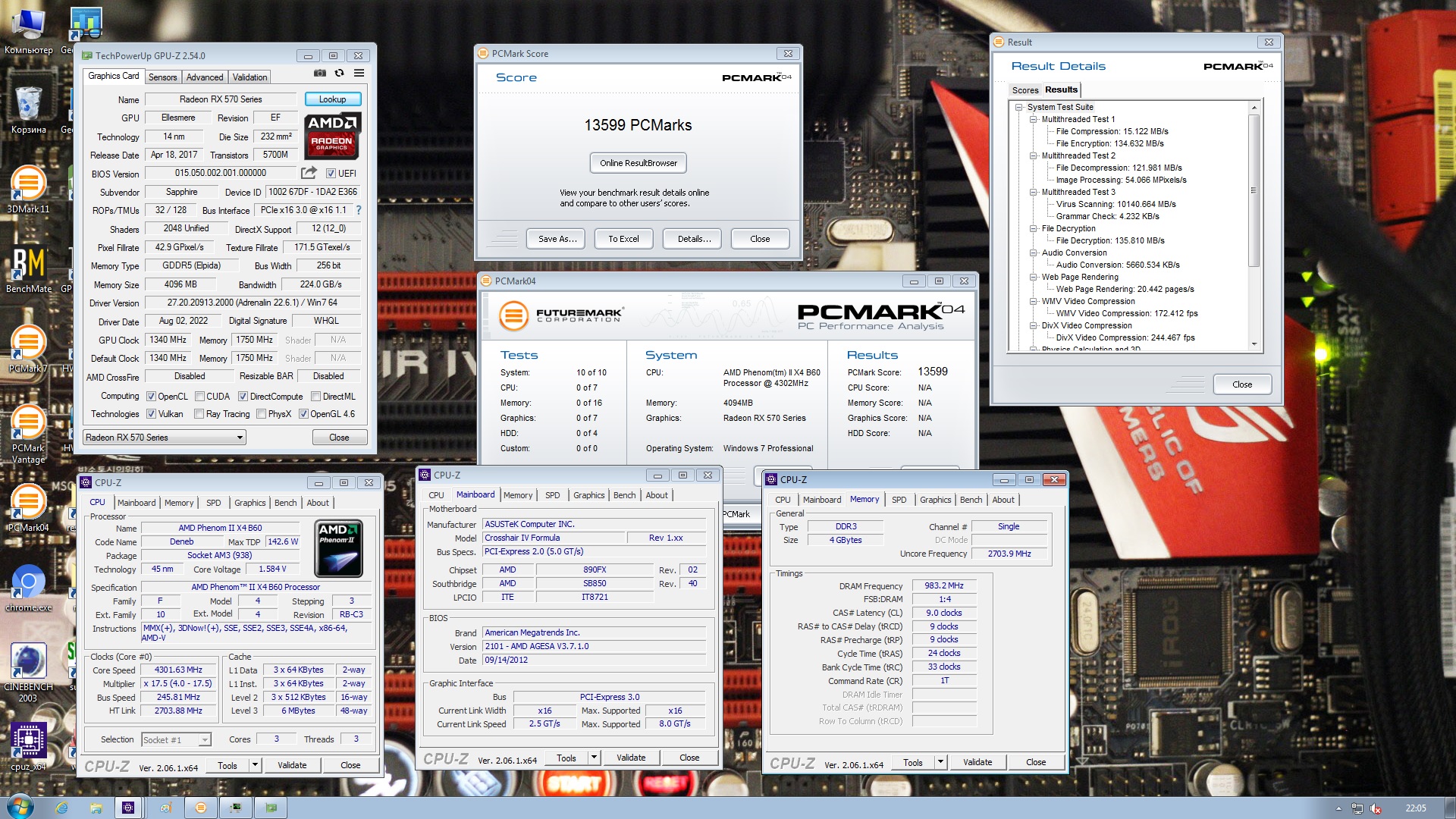Toggle the Vulkan checkbox
The height and width of the screenshot is (819, 1456).
(151, 414)
